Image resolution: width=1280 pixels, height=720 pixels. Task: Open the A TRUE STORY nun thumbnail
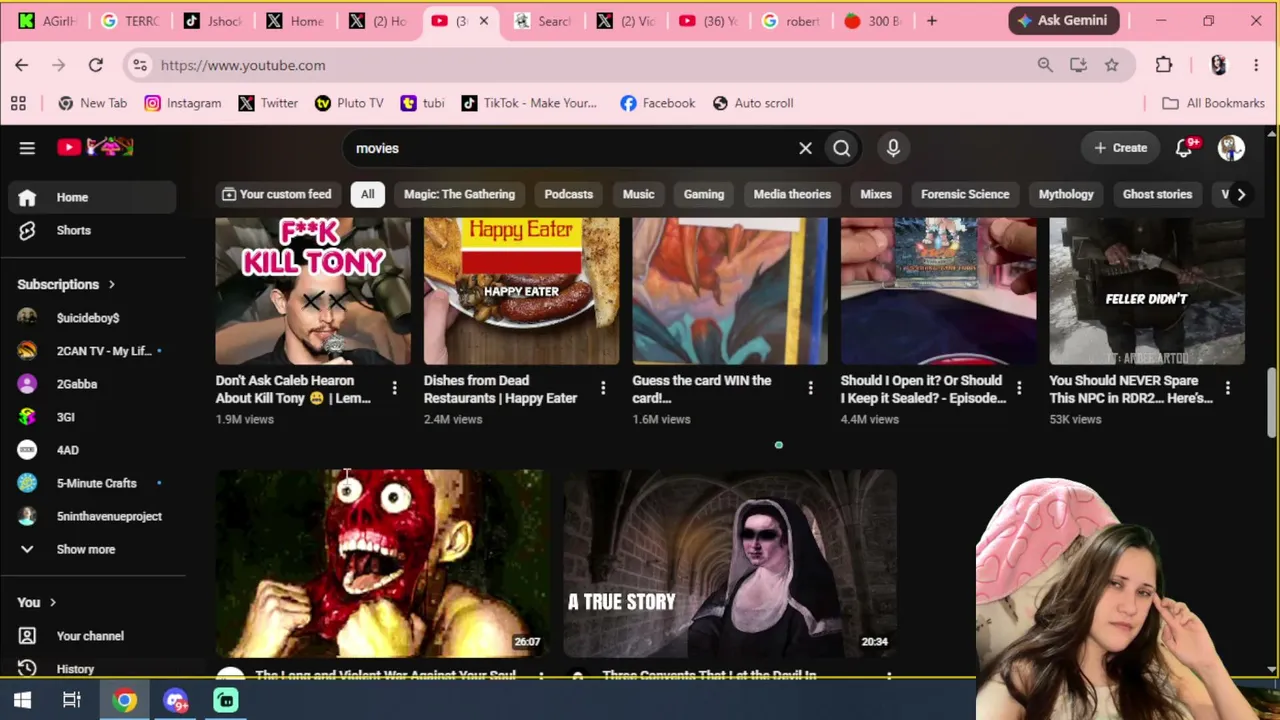pyautogui.click(x=730, y=563)
